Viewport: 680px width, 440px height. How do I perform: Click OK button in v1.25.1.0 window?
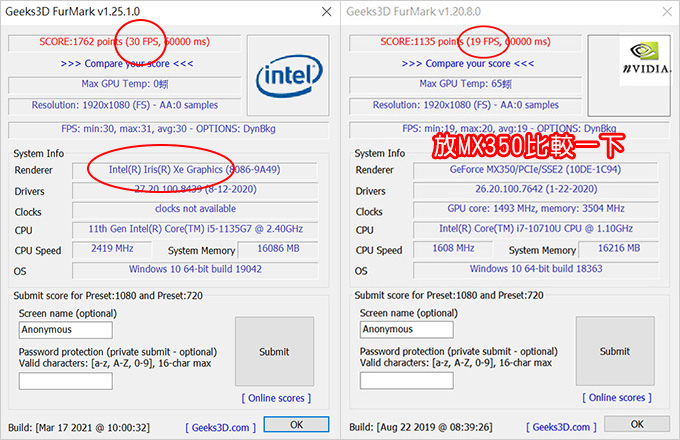(x=297, y=424)
